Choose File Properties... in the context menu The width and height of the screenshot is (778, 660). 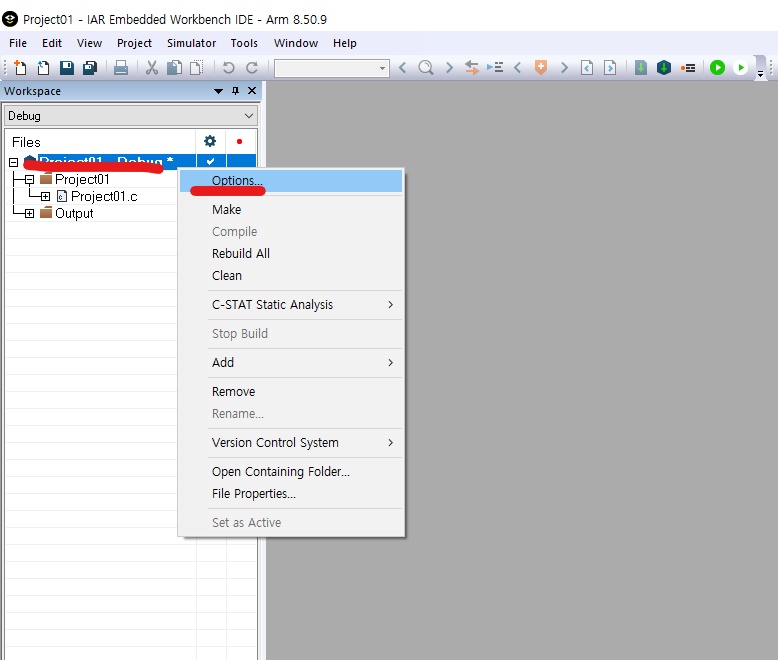tap(291, 494)
